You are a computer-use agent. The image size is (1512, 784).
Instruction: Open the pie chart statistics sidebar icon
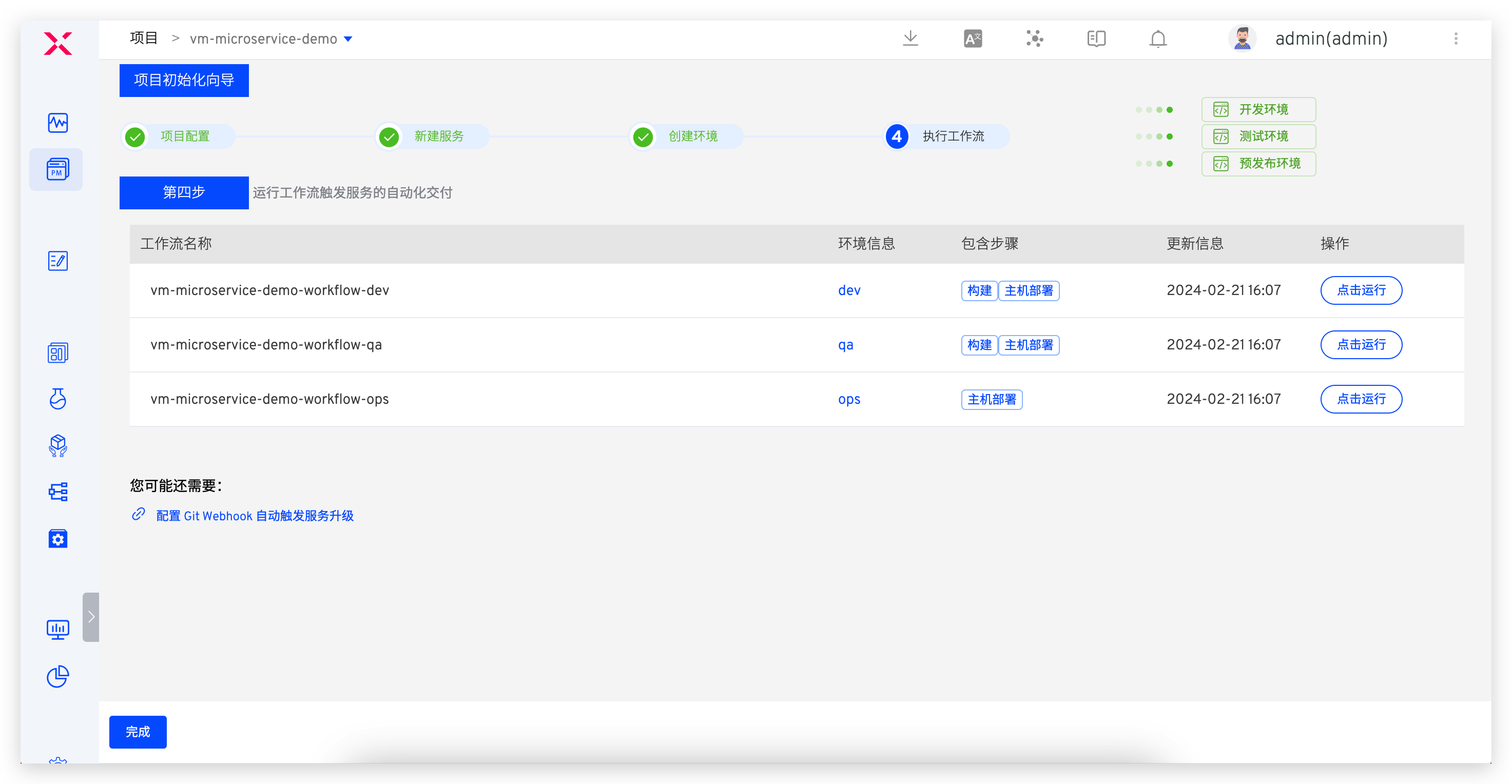click(x=57, y=676)
